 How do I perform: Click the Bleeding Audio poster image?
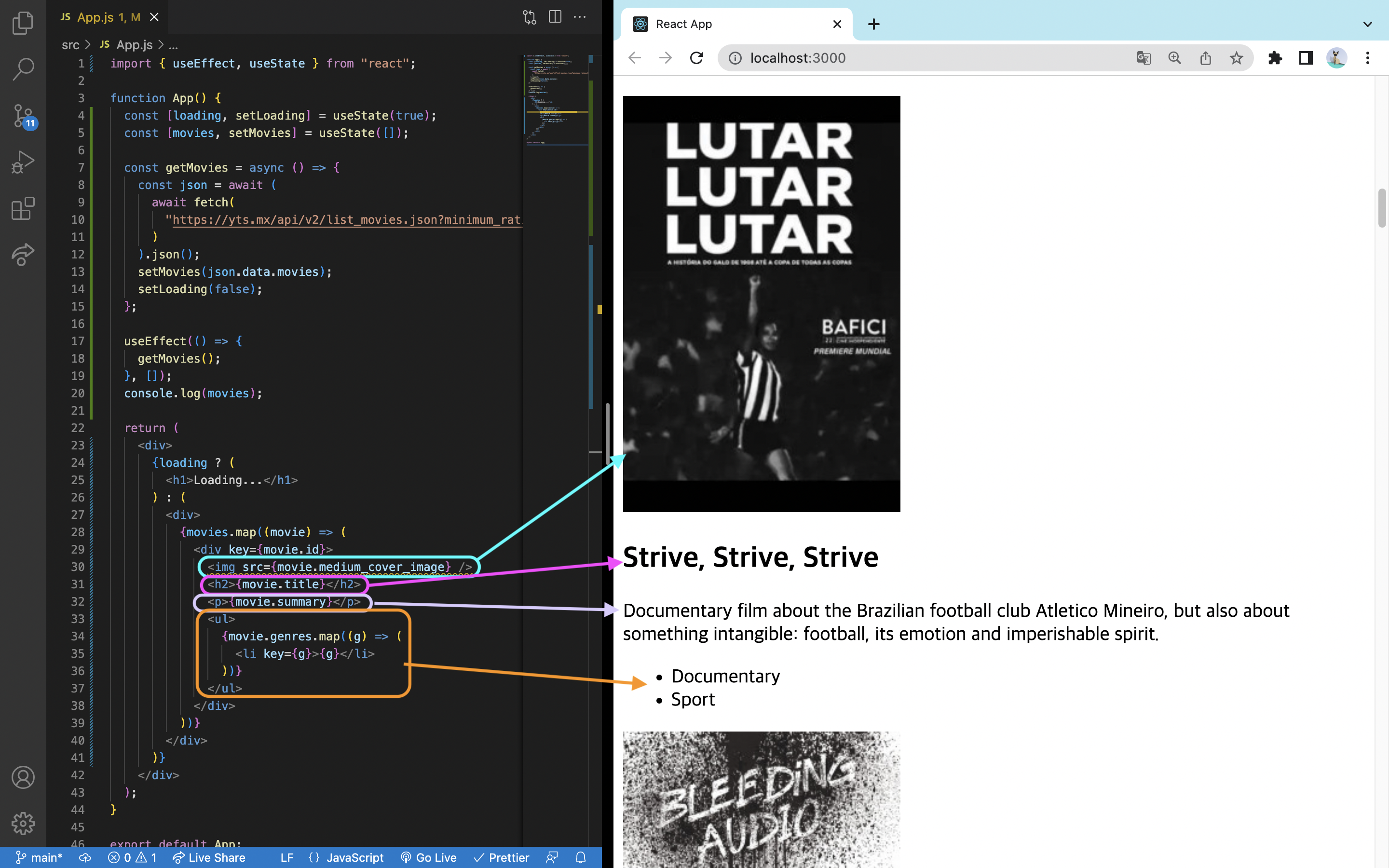coord(761,800)
